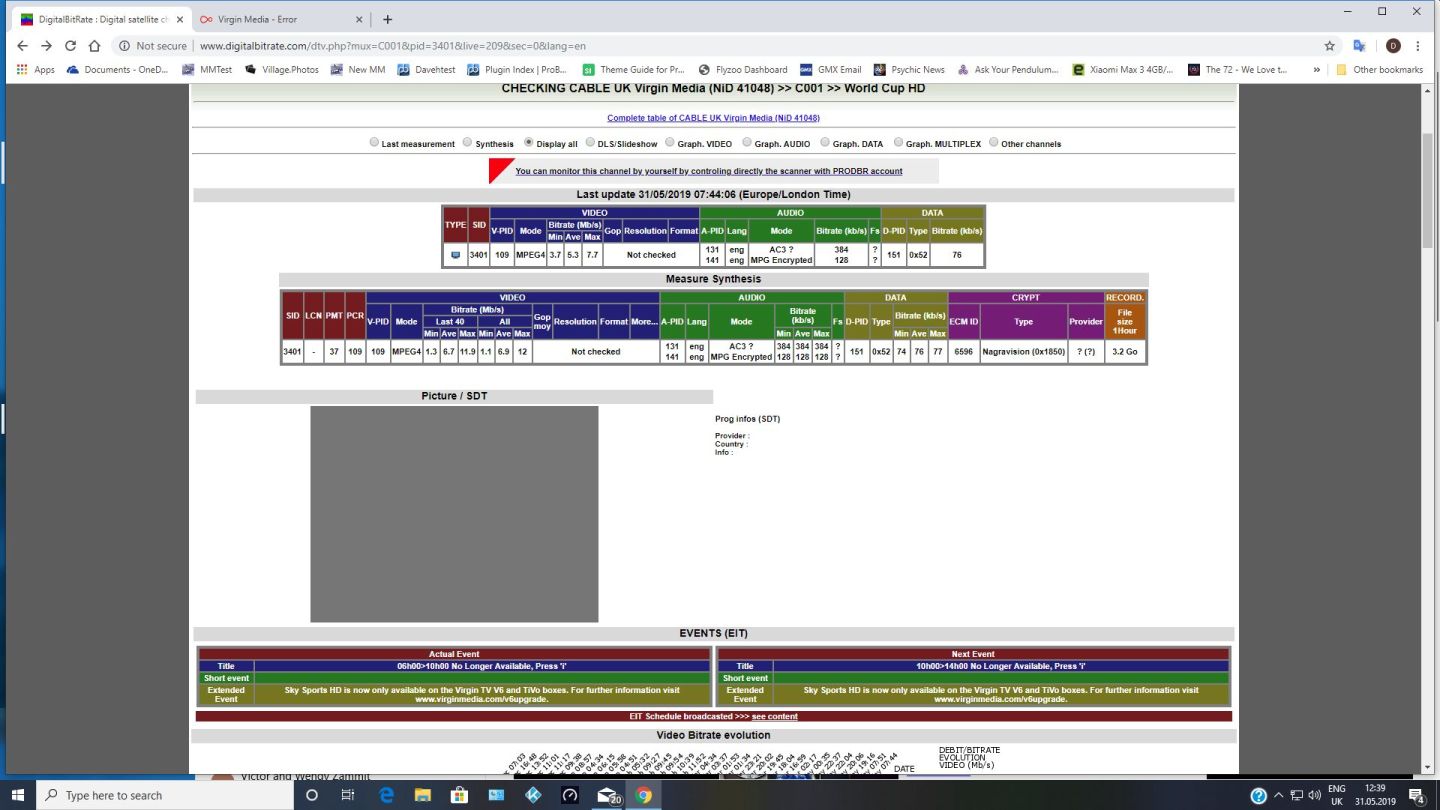Open the Chrome three-dot menu
Viewport: 1440px width, 810px height.
1418,46
